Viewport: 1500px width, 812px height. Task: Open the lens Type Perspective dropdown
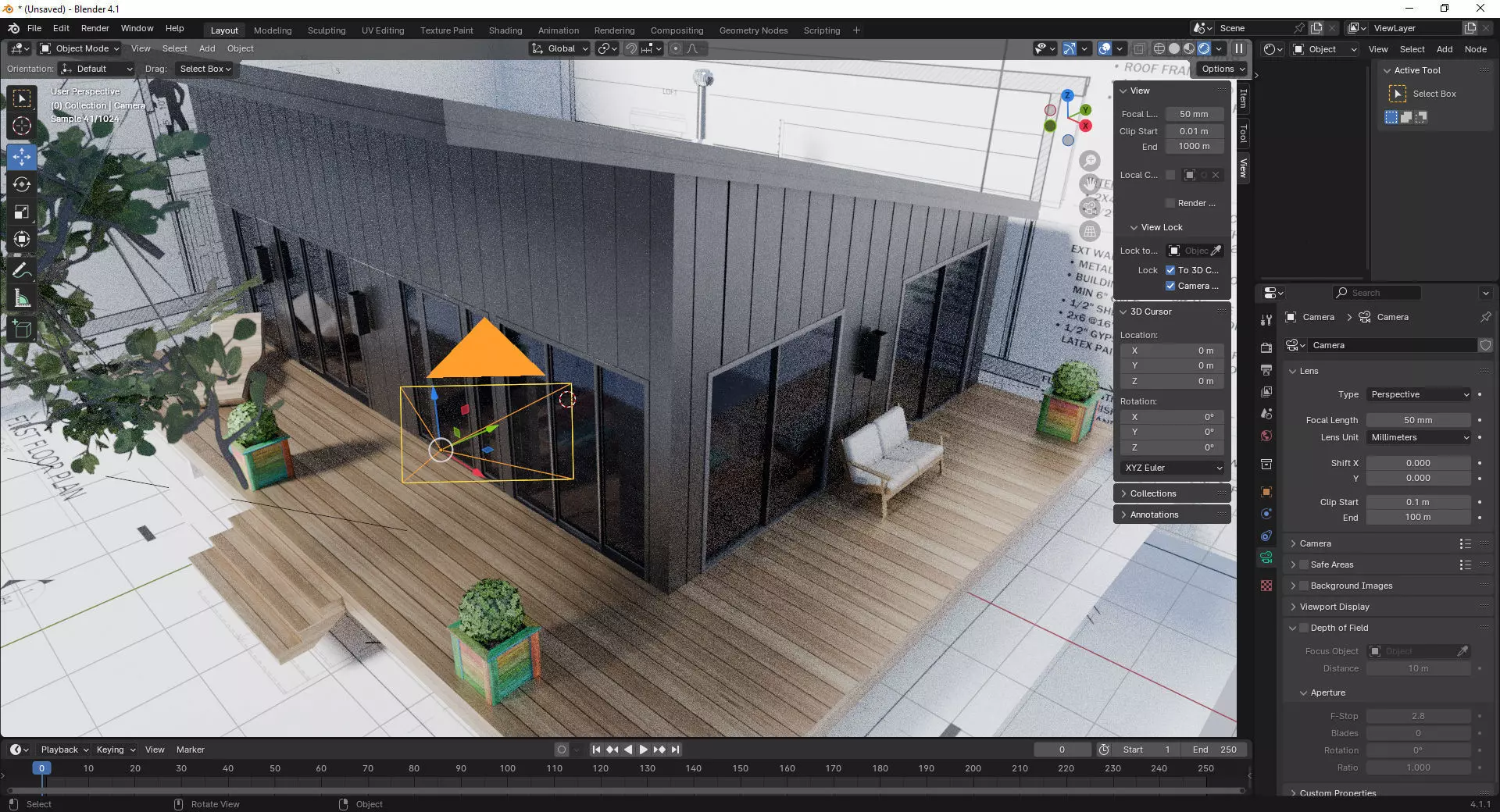tap(1419, 394)
